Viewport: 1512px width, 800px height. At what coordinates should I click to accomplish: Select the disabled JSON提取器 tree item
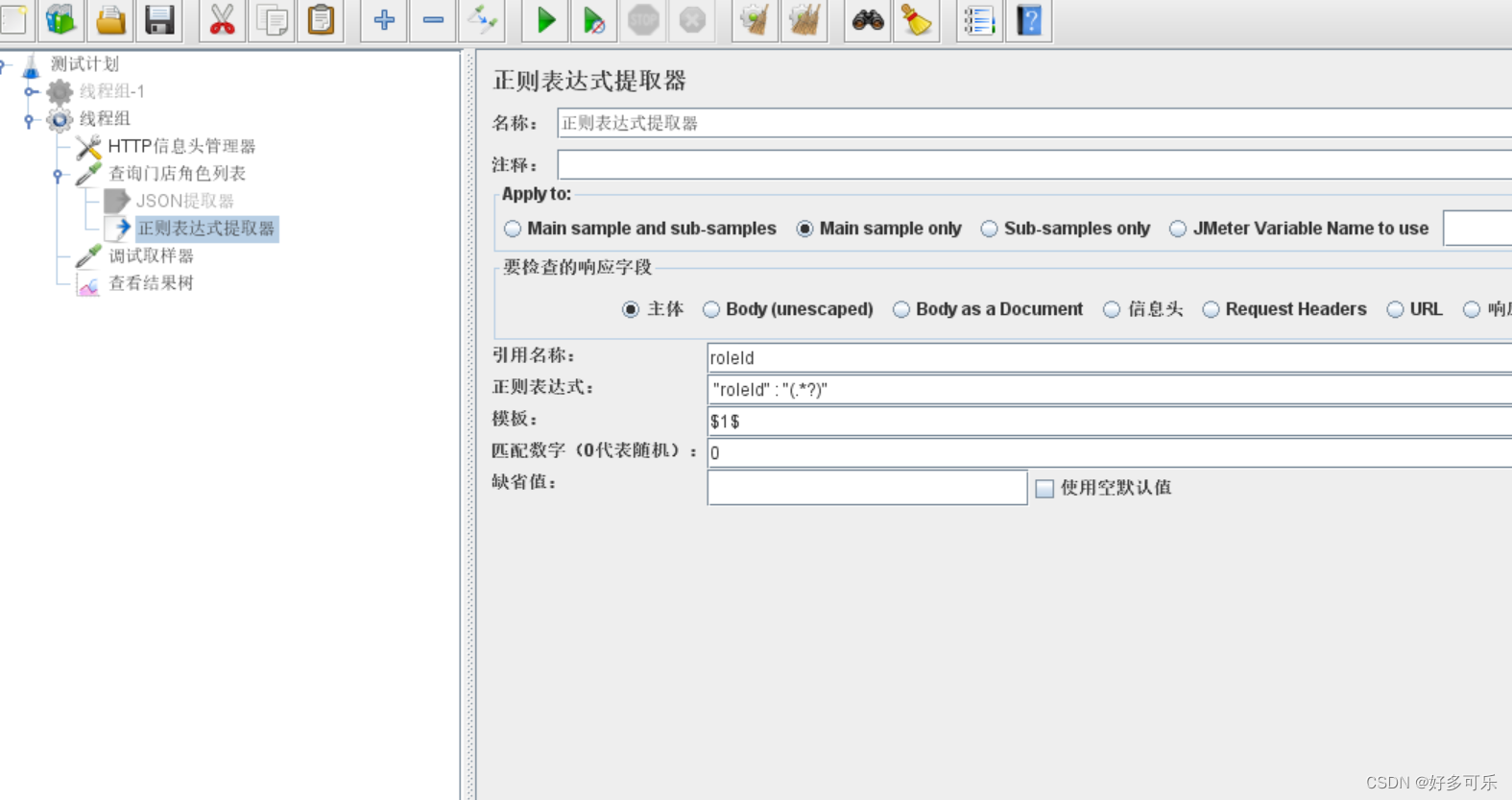185,201
